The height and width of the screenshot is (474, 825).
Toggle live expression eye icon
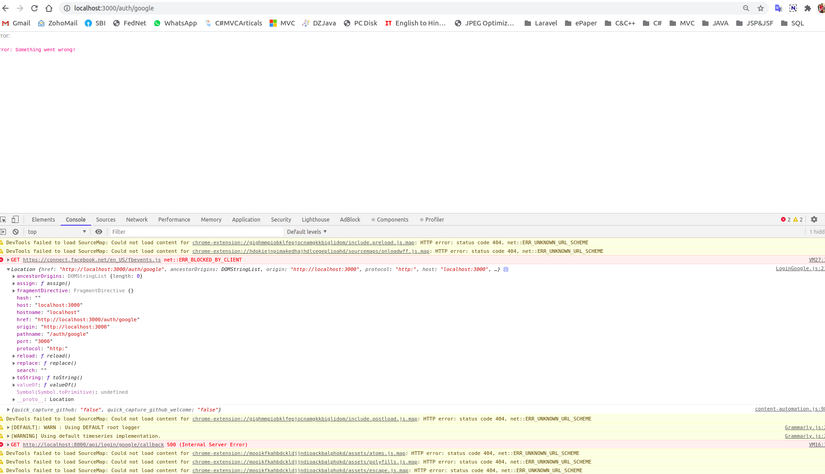click(x=98, y=231)
